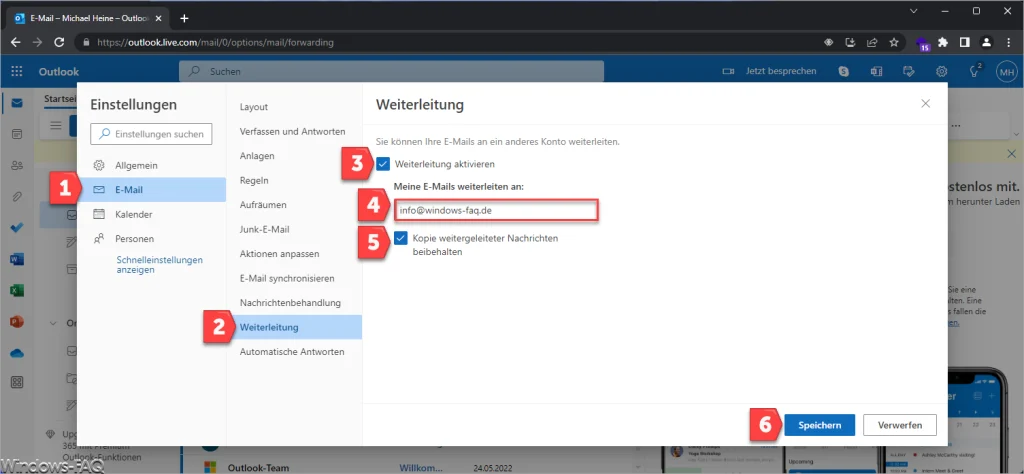Open Files paperclip icon in app rail
Image resolution: width=1024 pixels, height=474 pixels.
pos(17,195)
